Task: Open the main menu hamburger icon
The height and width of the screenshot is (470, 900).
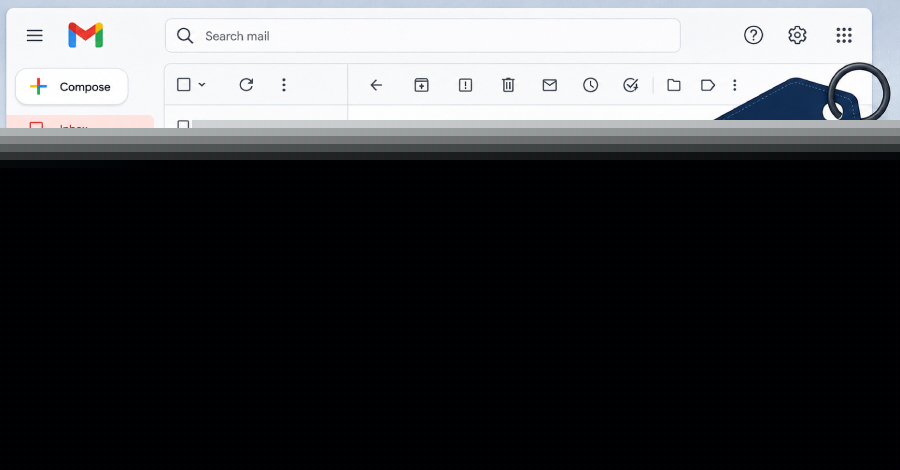Action: pyautogui.click(x=34, y=36)
